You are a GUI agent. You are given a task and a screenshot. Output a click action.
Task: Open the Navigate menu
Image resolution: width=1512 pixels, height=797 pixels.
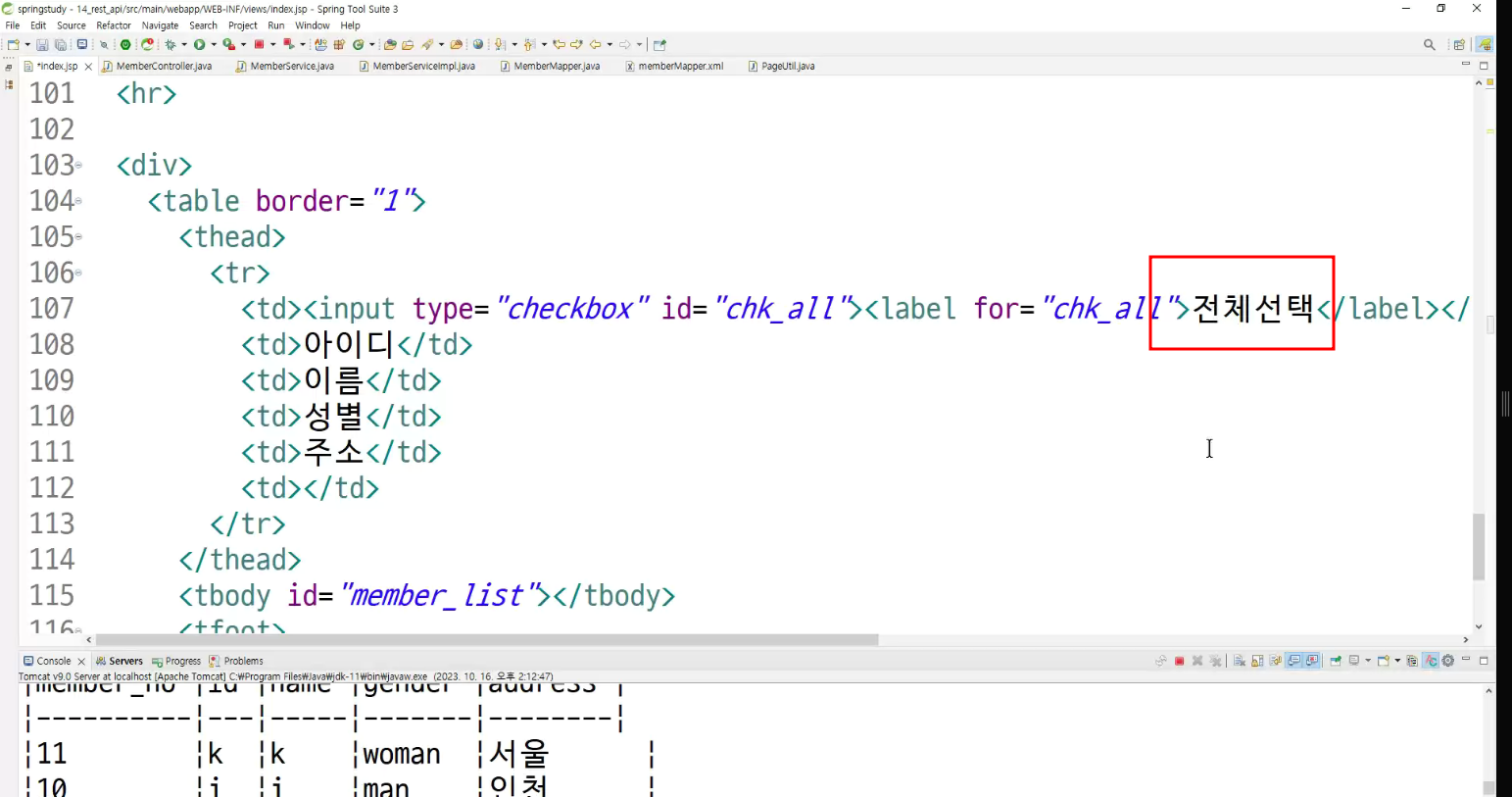pyautogui.click(x=160, y=25)
